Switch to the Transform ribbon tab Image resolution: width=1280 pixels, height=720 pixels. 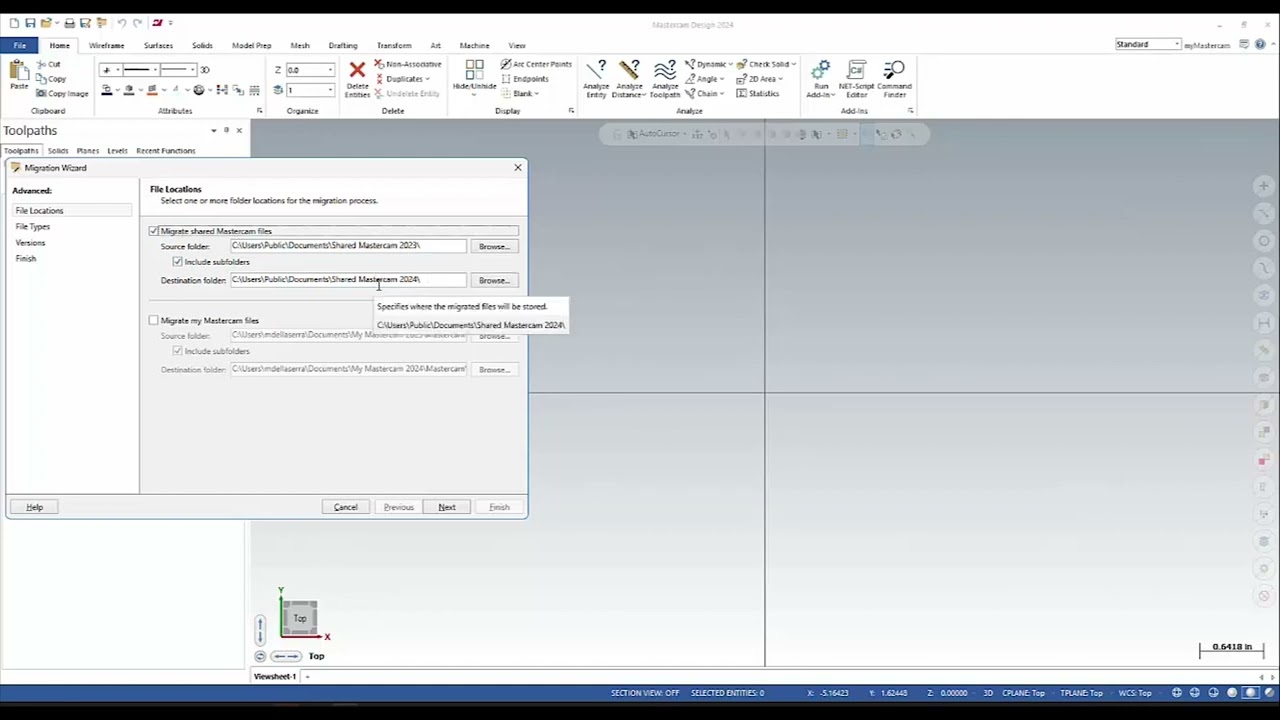(394, 45)
